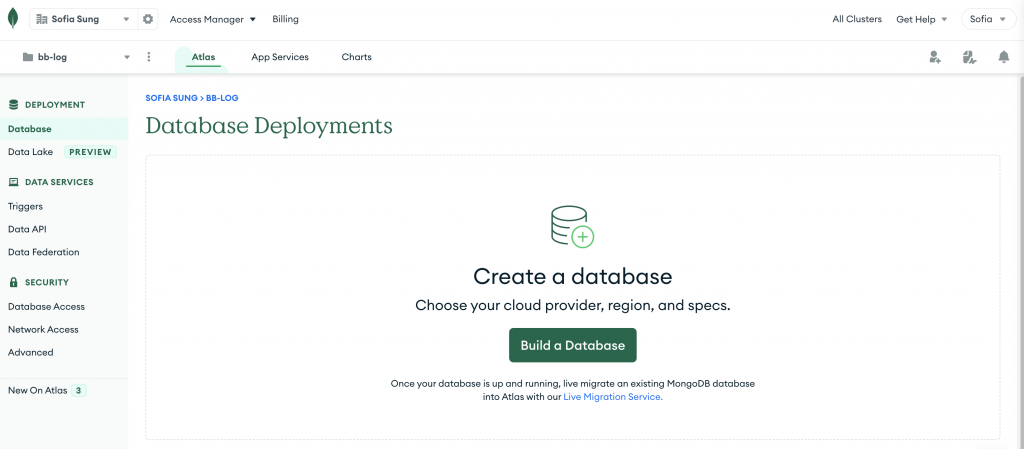Click the Create a database heading
1024x449 pixels.
tap(573, 276)
